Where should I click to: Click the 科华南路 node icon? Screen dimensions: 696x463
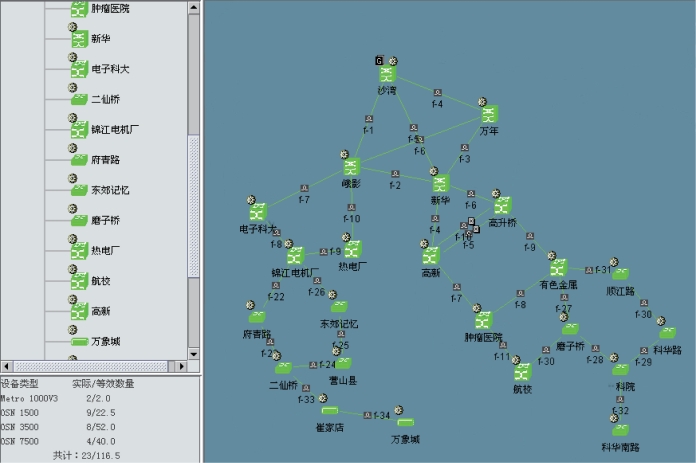click(x=621, y=430)
